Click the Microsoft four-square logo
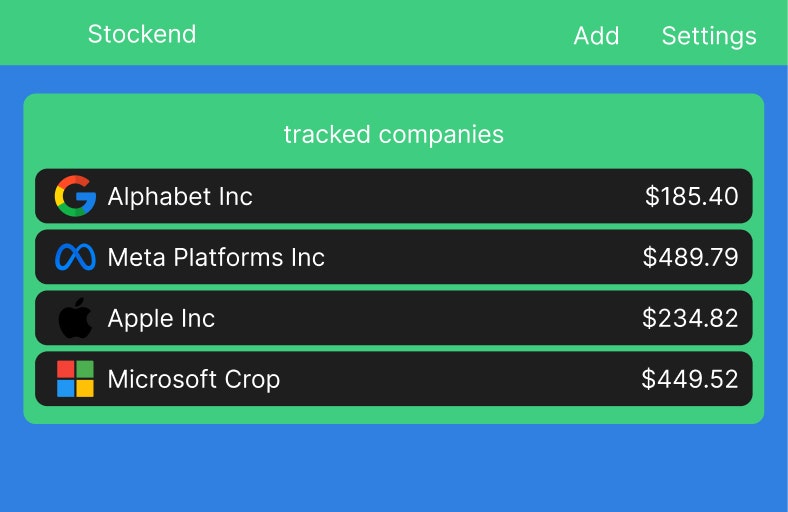The height and width of the screenshot is (512, 788). [x=75, y=379]
